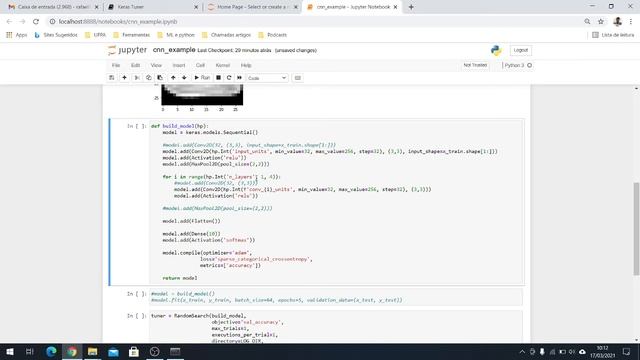Open the UFPA bookmarks folder
The height and width of the screenshot is (360, 640).
(96, 35)
